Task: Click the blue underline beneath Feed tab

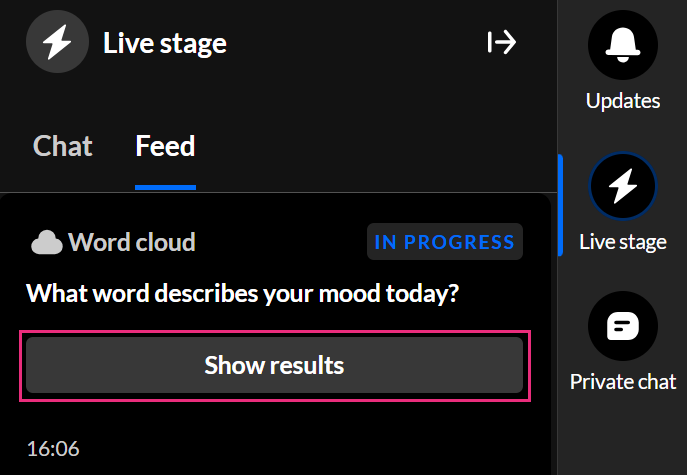Action: pyautogui.click(x=165, y=187)
